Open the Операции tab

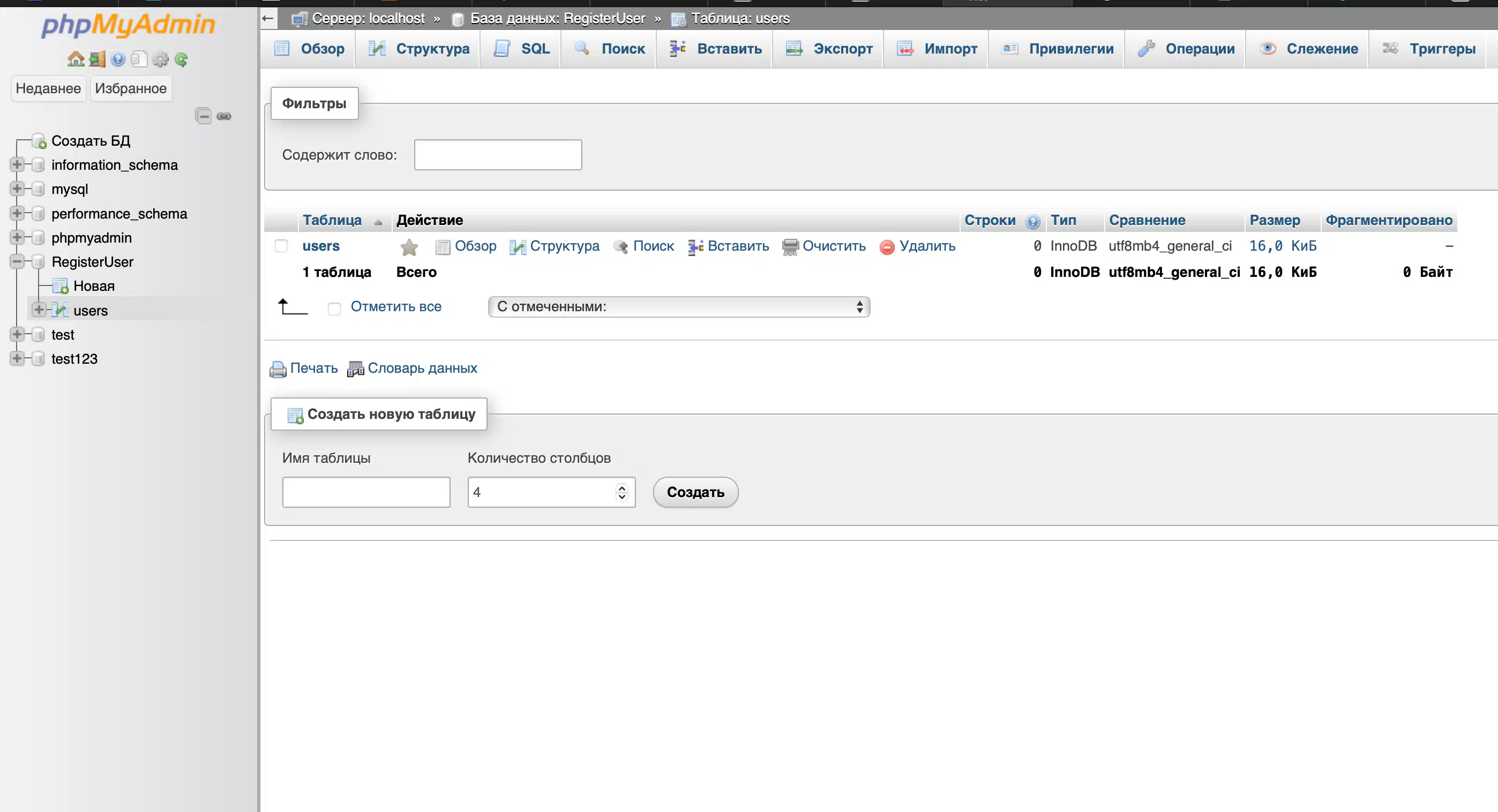coord(1185,49)
